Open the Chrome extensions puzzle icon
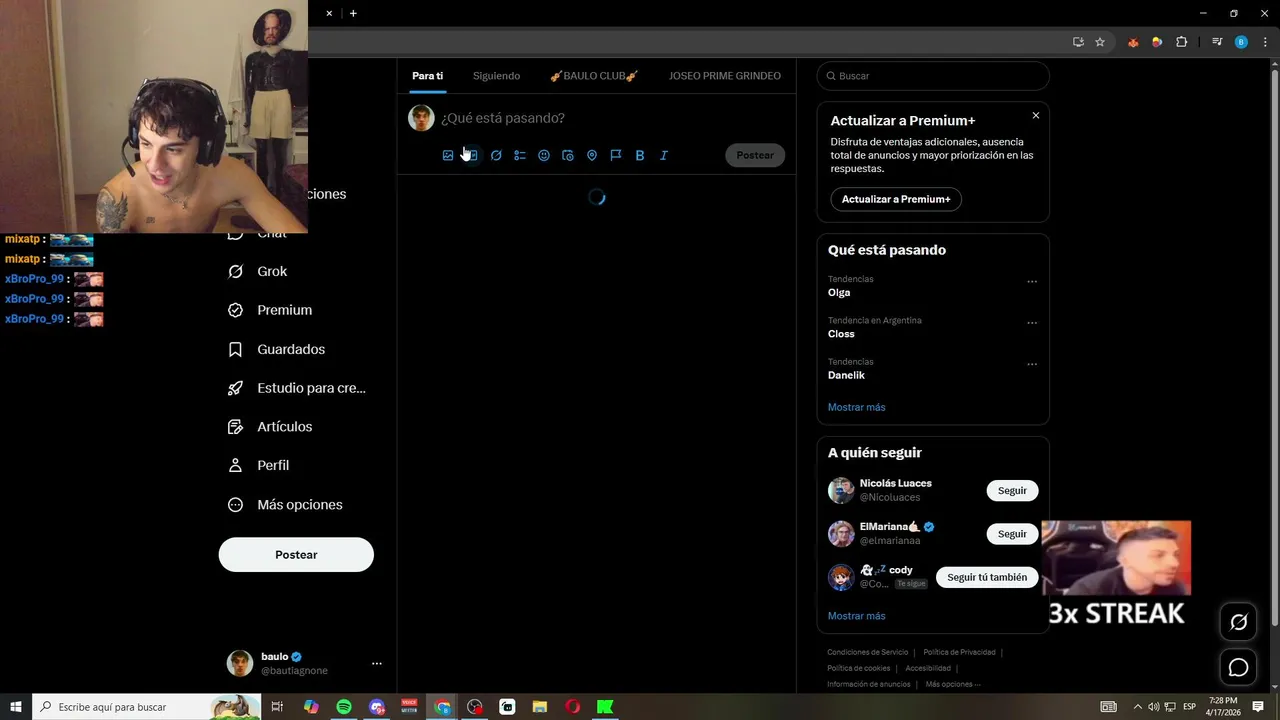Image resolution: width=1280 pixels, height=720 pixels. click(1181, 42)
